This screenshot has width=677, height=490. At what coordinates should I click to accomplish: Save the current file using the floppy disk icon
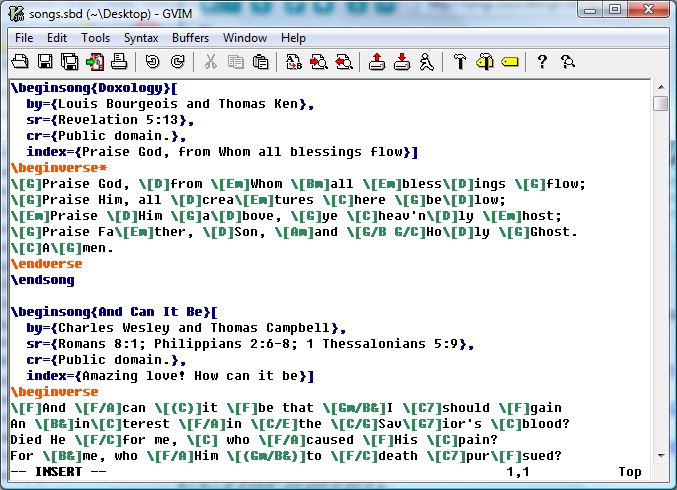click(47, 62)
